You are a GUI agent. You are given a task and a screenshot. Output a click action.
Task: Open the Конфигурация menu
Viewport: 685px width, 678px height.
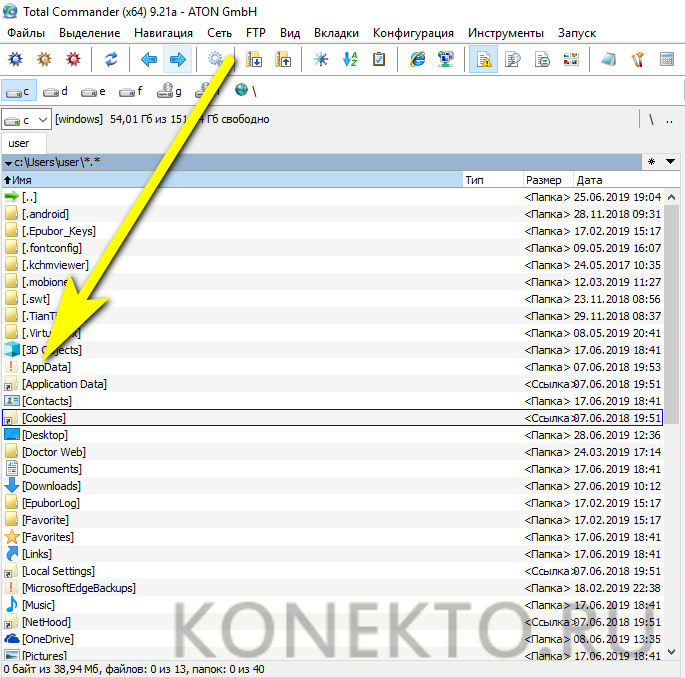pos(413,33)
